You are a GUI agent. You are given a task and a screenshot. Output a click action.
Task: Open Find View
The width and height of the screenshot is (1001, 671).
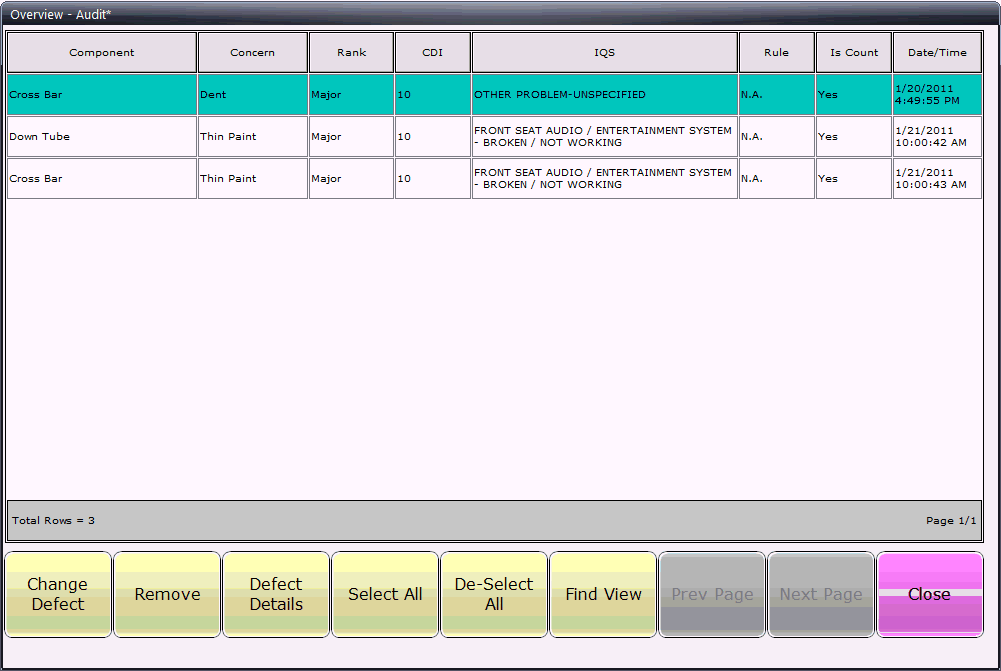603,594
